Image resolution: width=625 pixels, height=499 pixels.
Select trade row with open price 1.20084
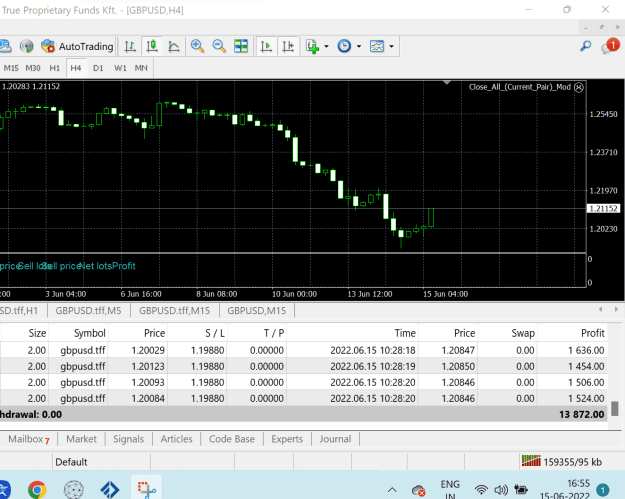304,398
